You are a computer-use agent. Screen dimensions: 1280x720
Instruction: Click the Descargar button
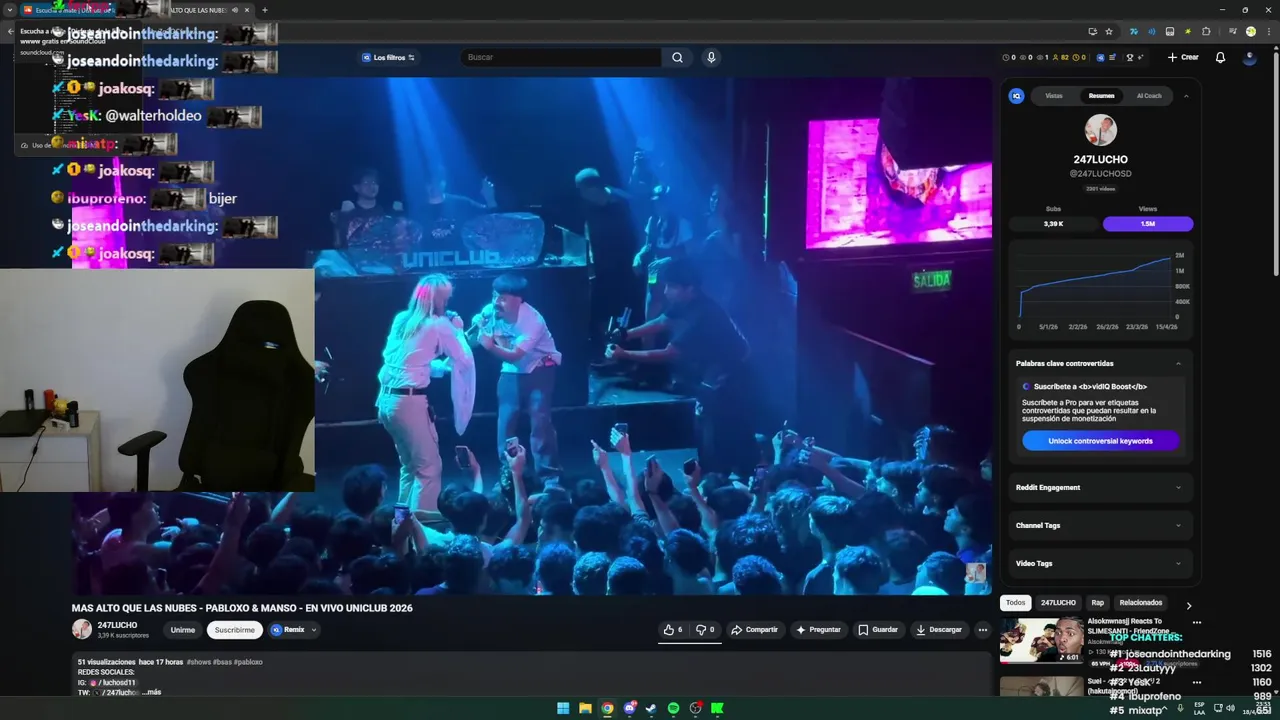[939, 630]
